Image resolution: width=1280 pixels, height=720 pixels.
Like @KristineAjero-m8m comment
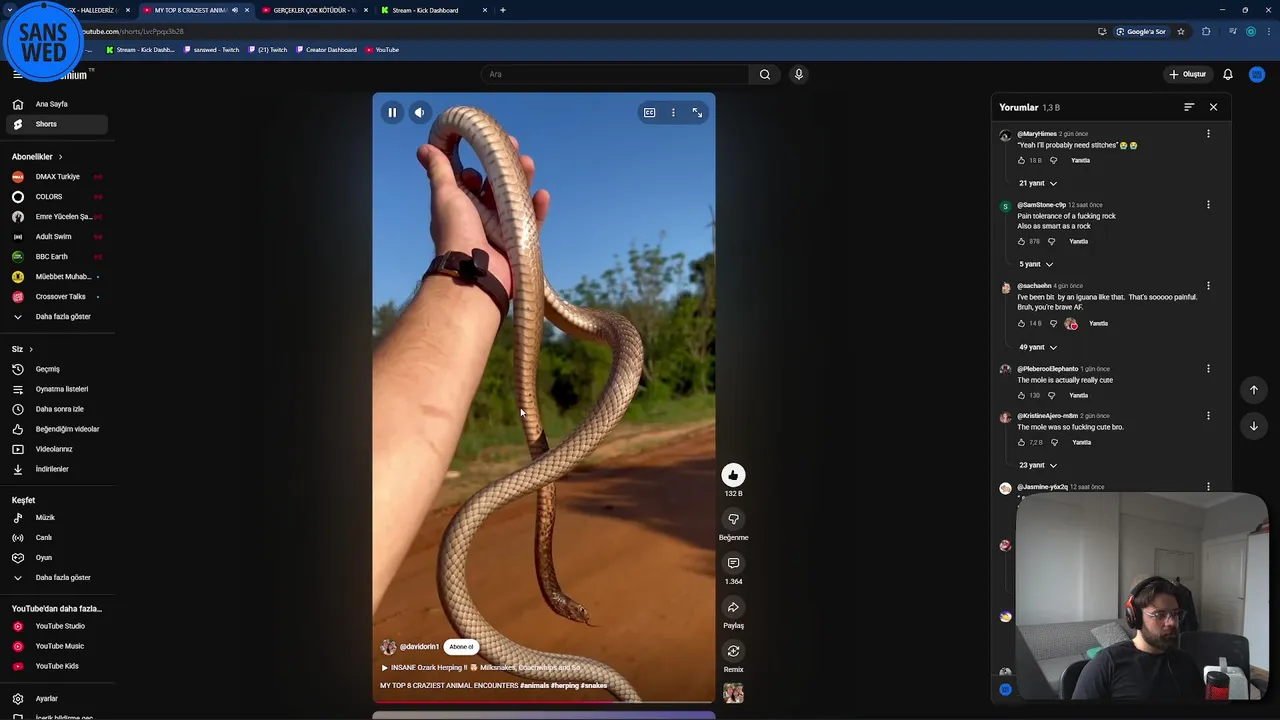click(x=1021, y=442)
